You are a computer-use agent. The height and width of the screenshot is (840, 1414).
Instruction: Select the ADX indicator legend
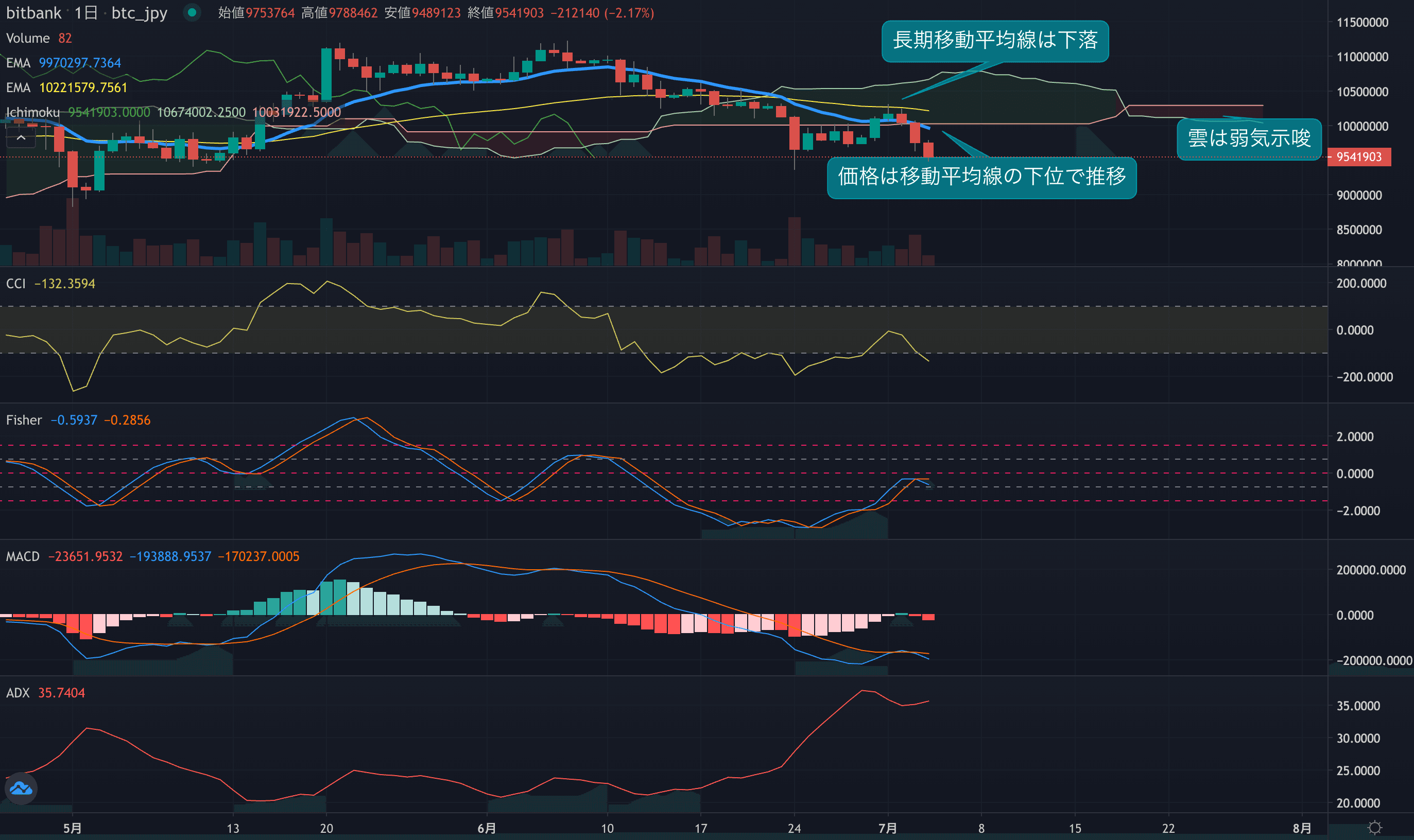tap(18, 693)
